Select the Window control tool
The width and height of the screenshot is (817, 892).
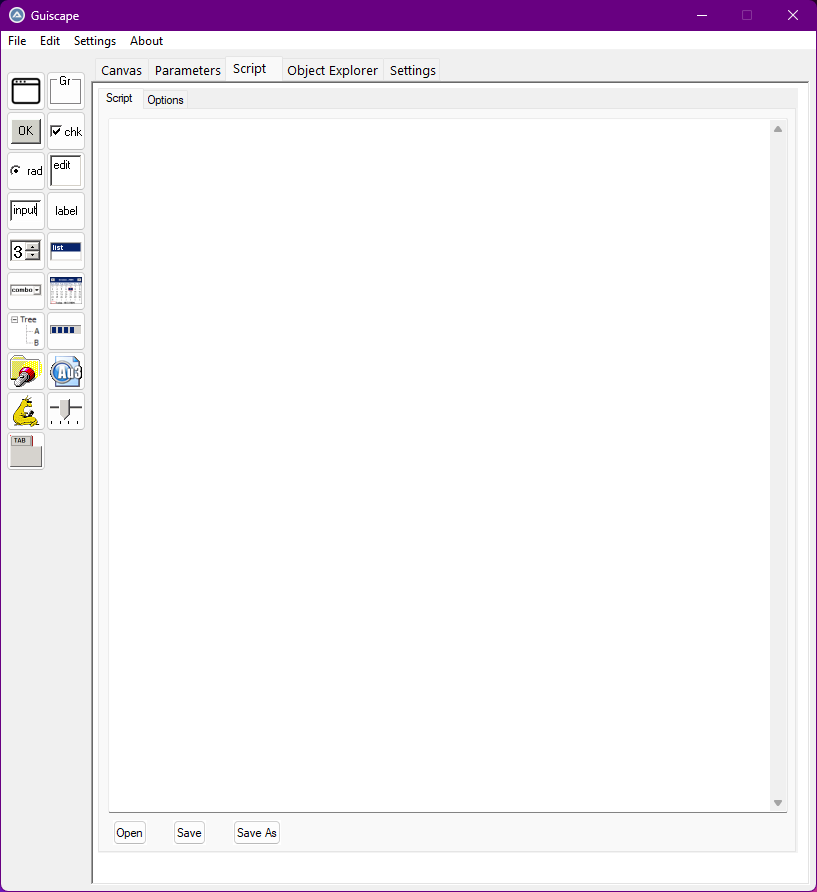[26, 91]
